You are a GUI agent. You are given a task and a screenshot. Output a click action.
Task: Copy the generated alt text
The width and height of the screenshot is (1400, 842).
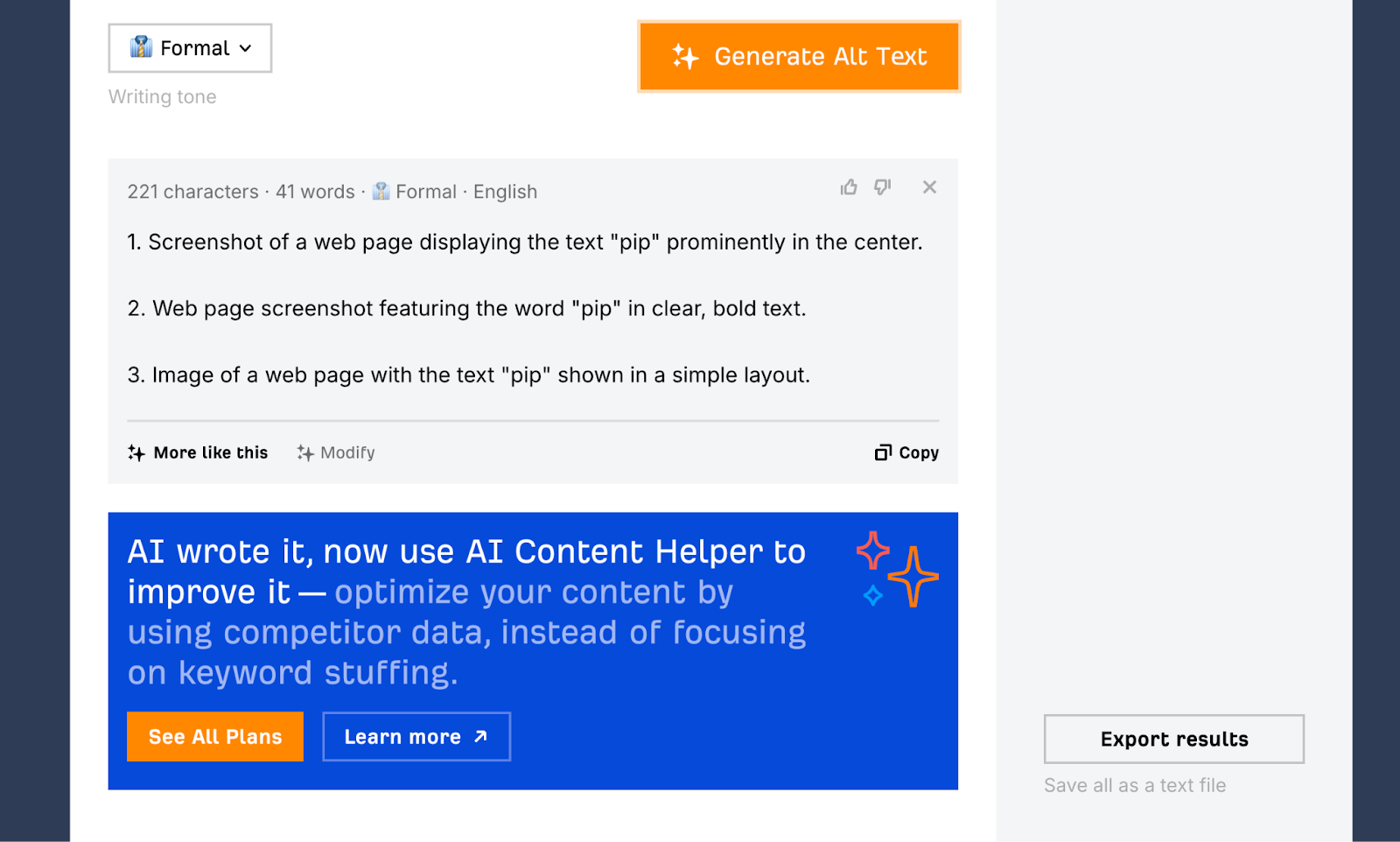coord(906,453)
